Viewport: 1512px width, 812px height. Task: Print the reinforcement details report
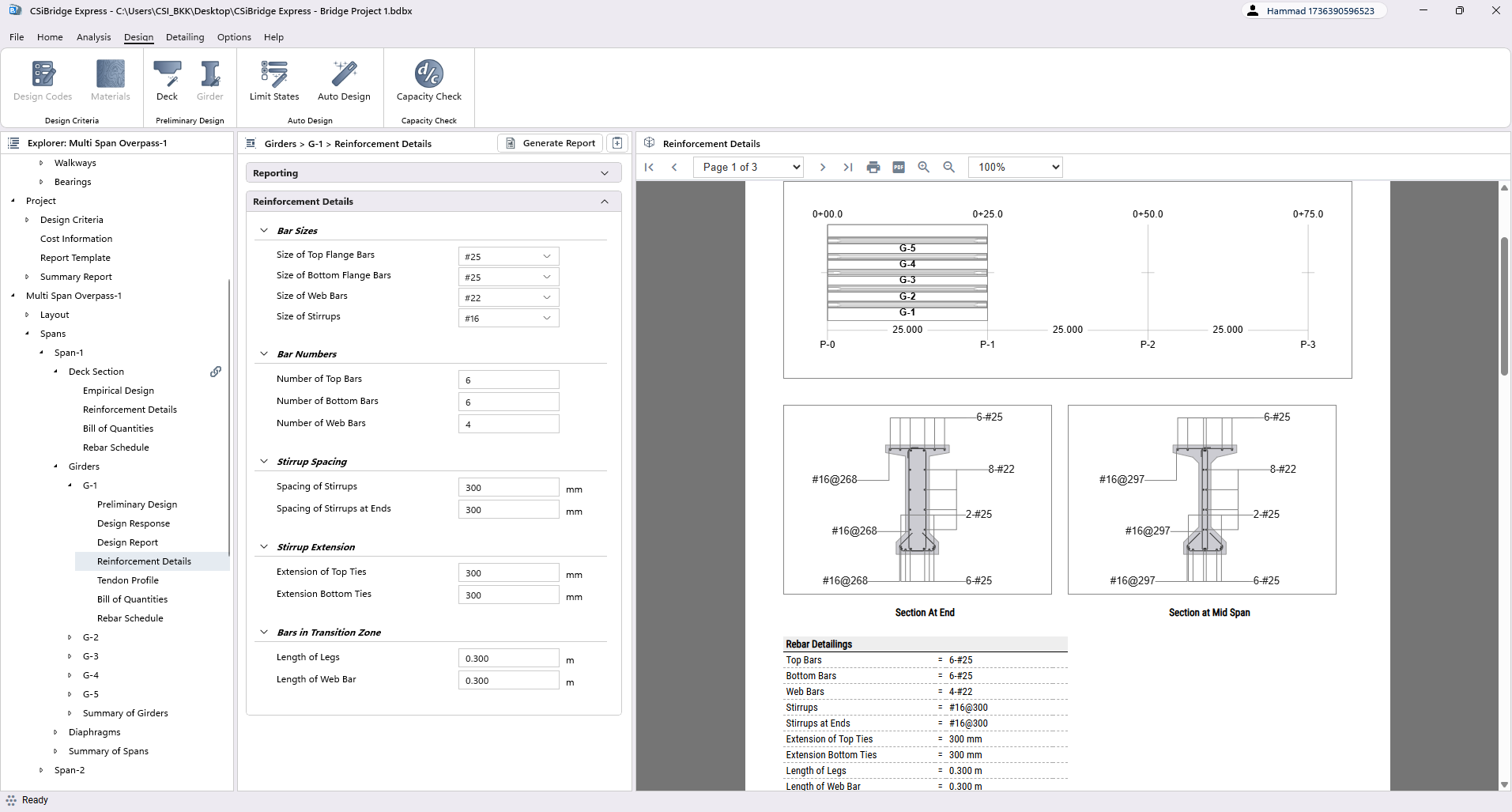pos(873,167)
